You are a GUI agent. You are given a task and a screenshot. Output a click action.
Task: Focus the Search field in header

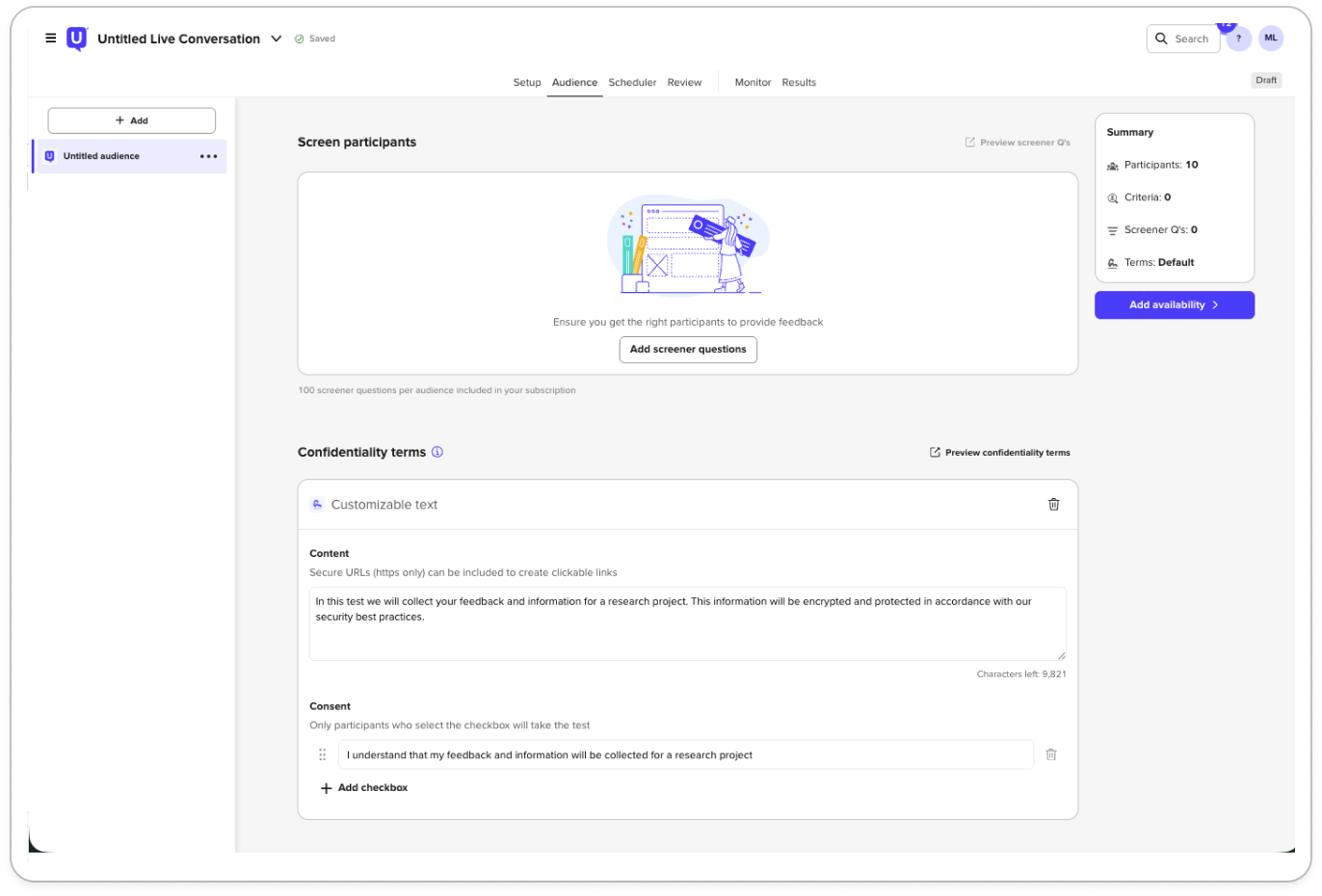1183,39
